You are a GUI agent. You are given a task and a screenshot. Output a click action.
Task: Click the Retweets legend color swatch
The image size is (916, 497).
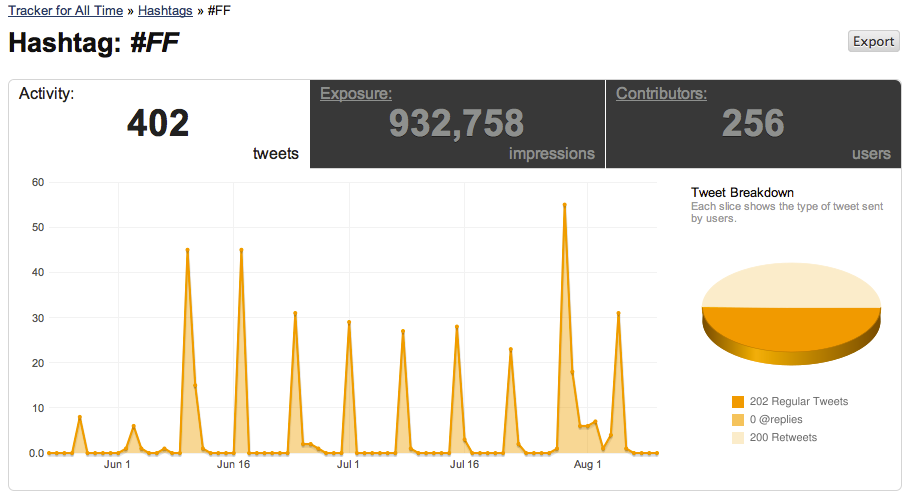(x=738, y=438)
